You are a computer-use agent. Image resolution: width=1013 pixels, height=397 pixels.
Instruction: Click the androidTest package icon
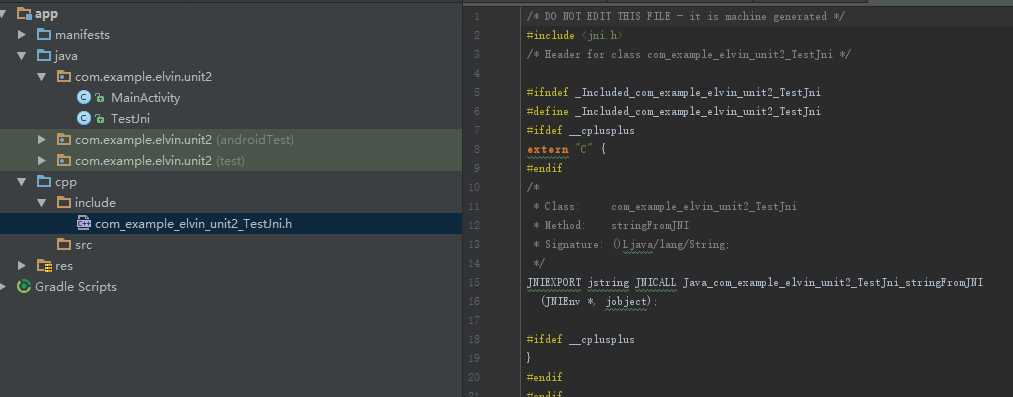[64, 139]
